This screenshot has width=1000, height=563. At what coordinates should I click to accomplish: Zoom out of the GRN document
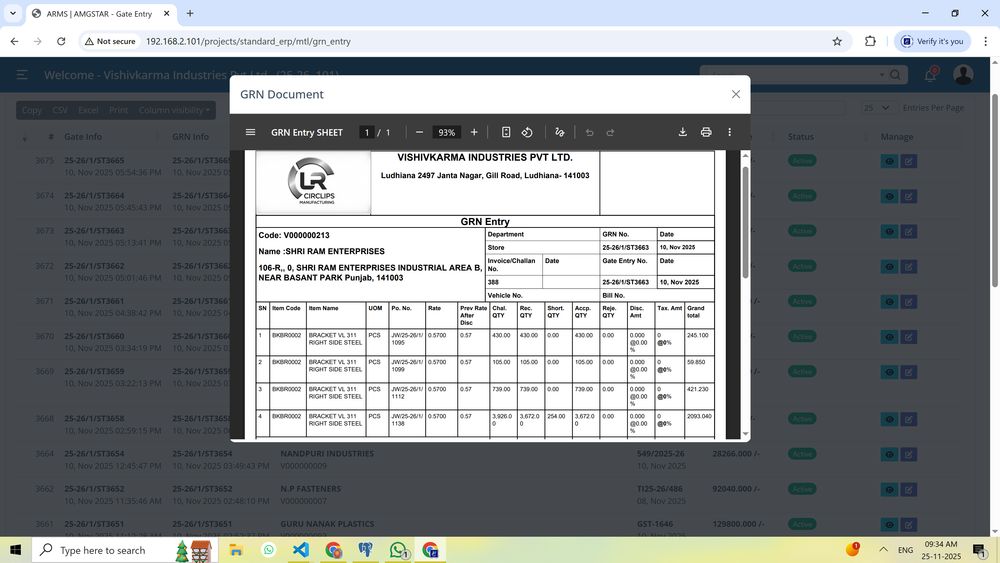(419, 132)
